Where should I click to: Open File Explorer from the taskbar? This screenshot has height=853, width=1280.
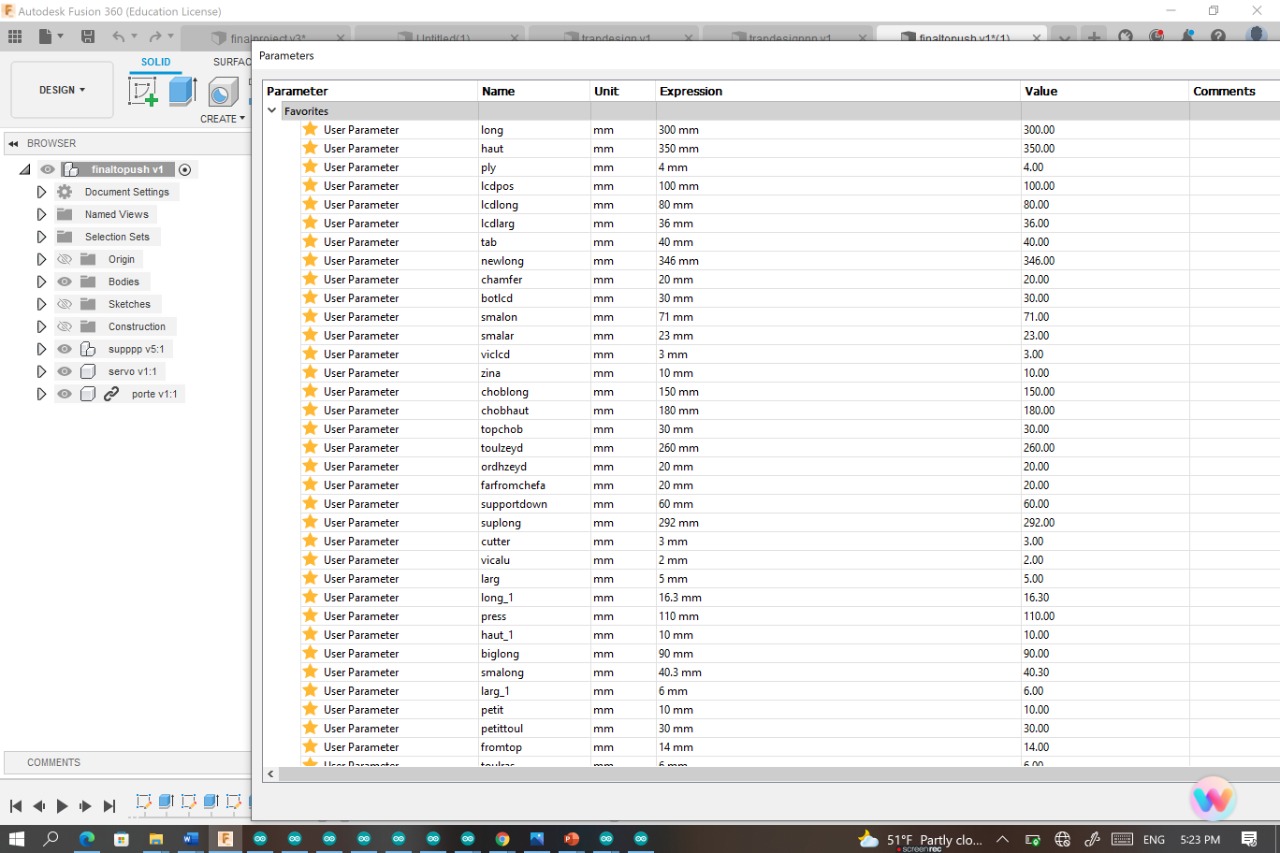(156, 839)
